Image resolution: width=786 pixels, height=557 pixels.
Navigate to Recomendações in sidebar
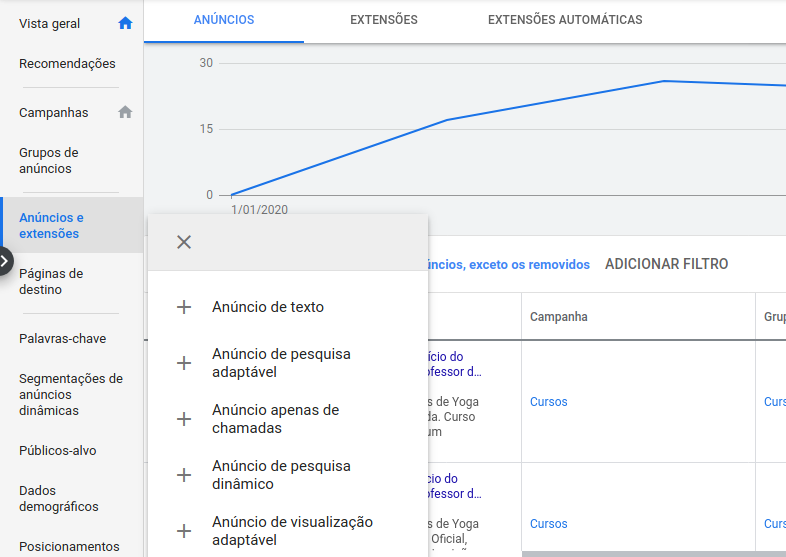tap(67, 64)
